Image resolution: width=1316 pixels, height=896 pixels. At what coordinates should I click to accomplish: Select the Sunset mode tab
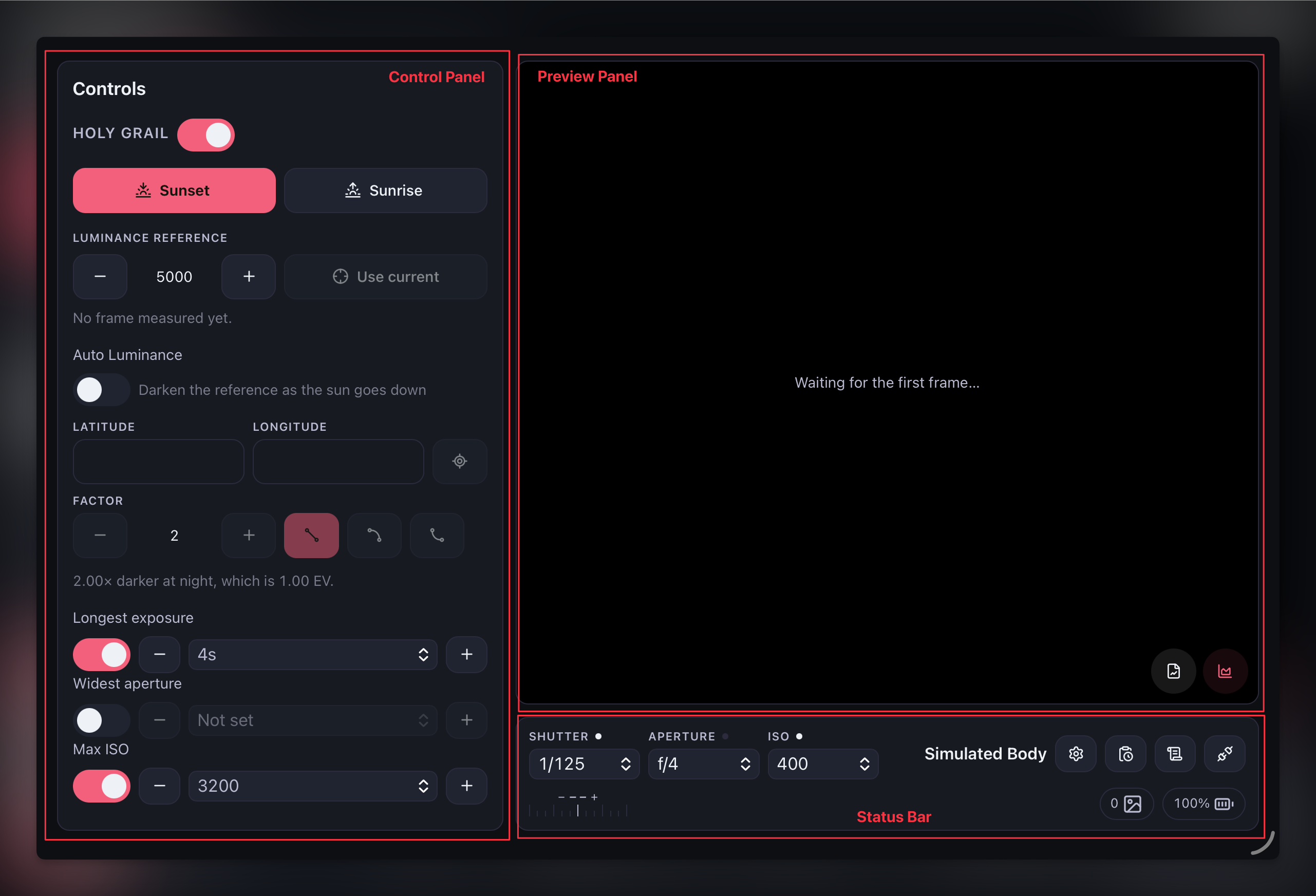click(x=175, y=190)
